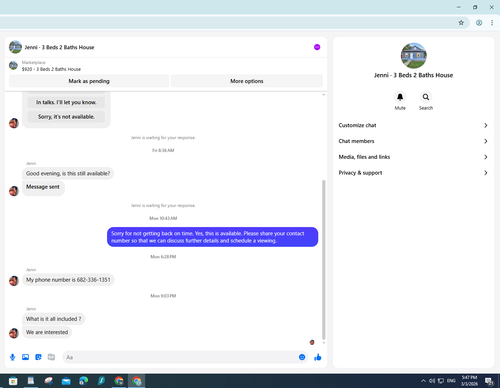Click Jenni's avatar beside the phone number message
The height and width of the screenshot is (388, 500).
(x=14, y=281)
